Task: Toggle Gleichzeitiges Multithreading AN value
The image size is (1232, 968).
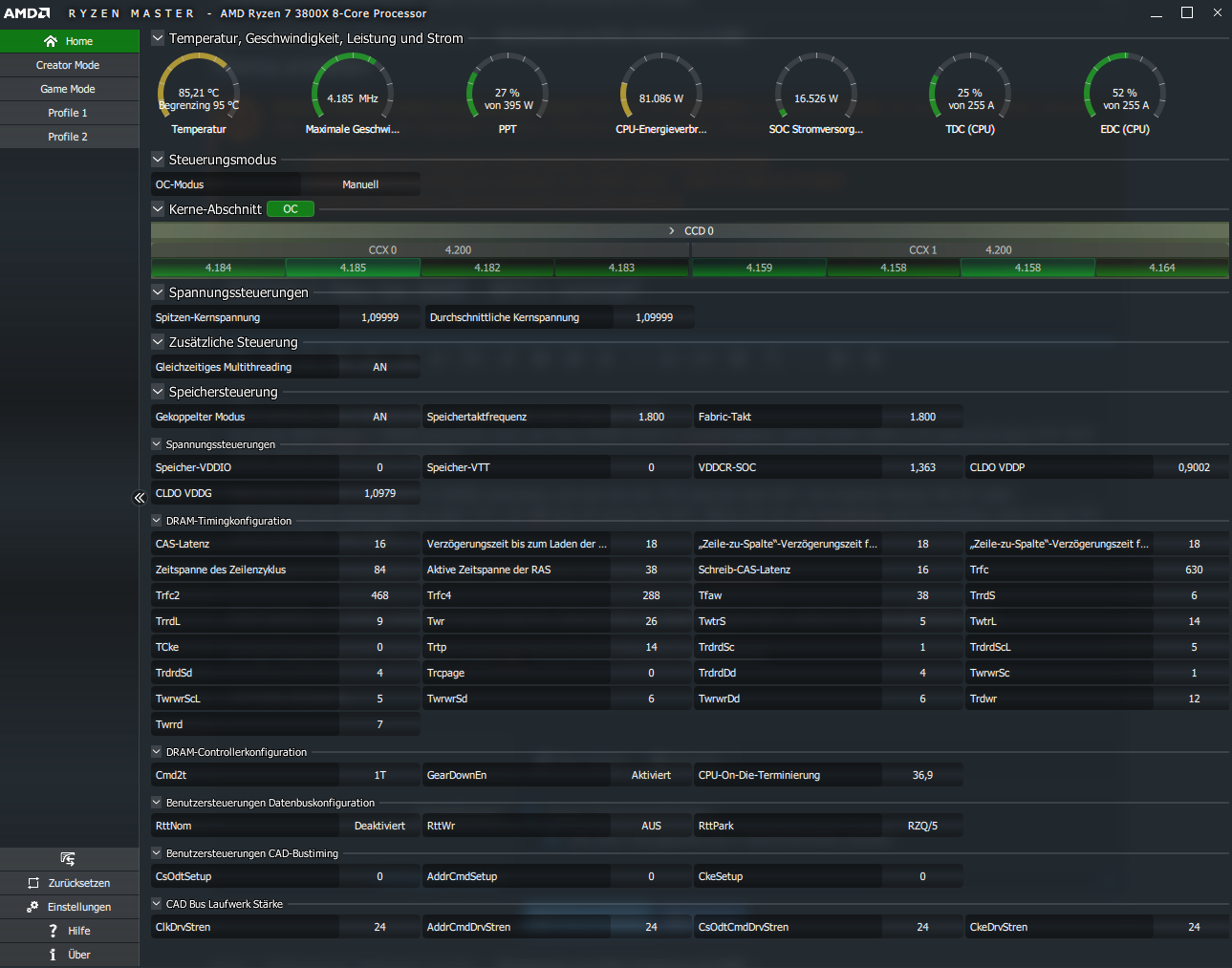Action: [379, 367]
